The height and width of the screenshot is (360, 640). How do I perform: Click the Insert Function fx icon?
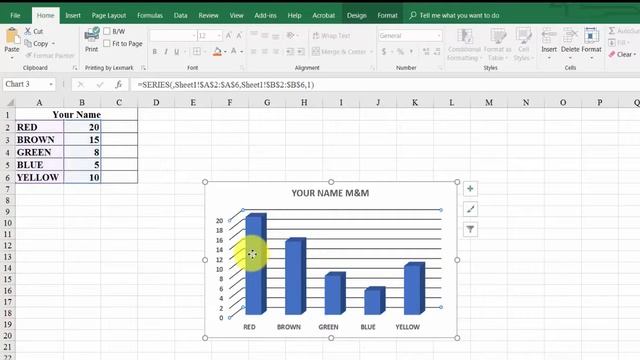click(x=118, y=84)
